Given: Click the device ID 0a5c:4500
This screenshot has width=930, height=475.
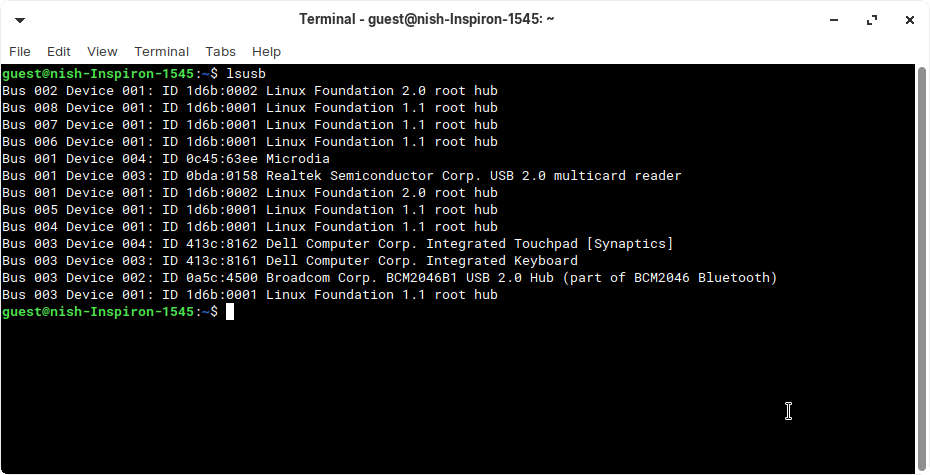Looking at the screenshot, I should (x=222, y=278).
